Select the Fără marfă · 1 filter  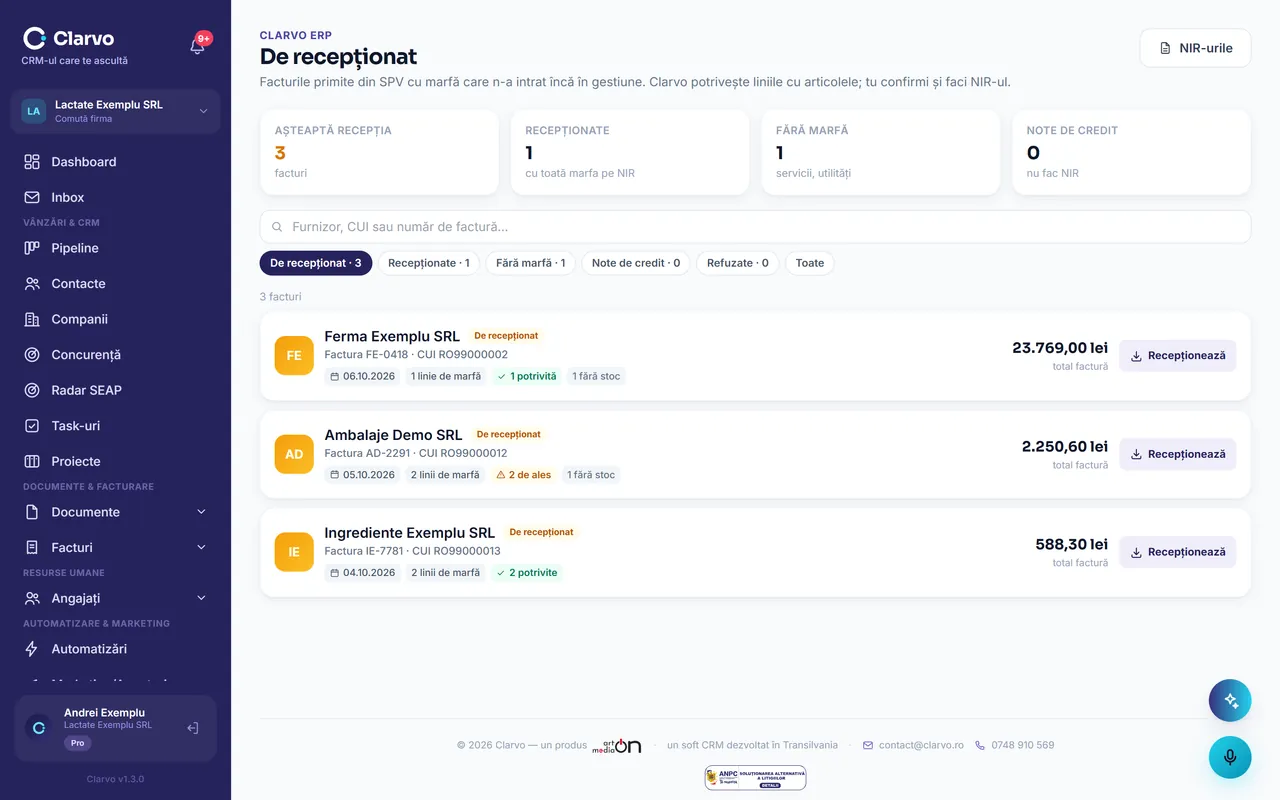coord(531,263)
